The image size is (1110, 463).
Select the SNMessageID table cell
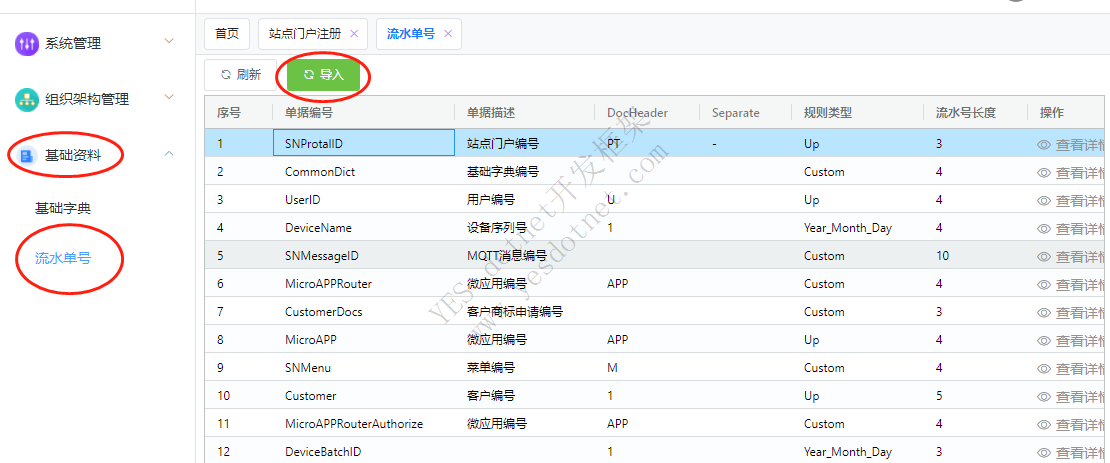[321, 256]
